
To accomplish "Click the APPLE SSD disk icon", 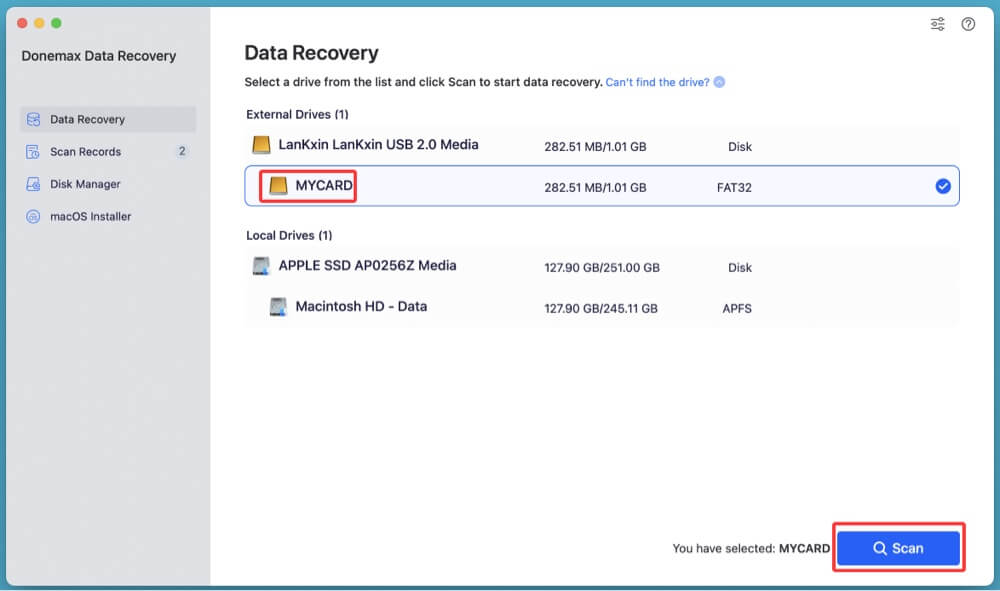I will [x=260, y=267].
